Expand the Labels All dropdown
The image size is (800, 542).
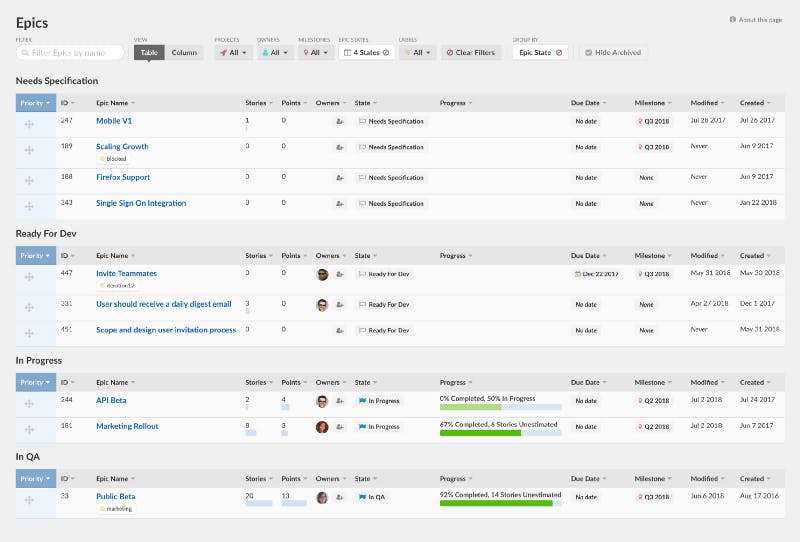417,53
